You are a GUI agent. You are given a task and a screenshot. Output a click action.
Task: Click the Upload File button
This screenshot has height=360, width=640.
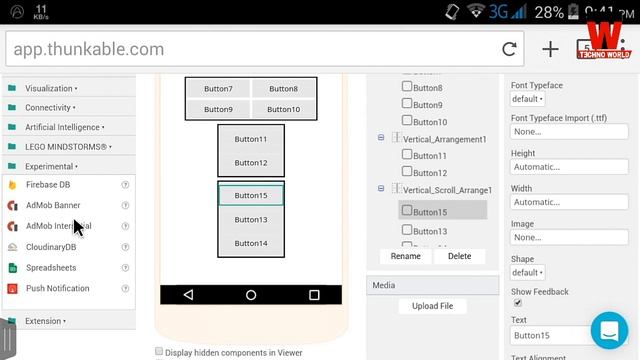pyautogui.click(x=432, y=306)
